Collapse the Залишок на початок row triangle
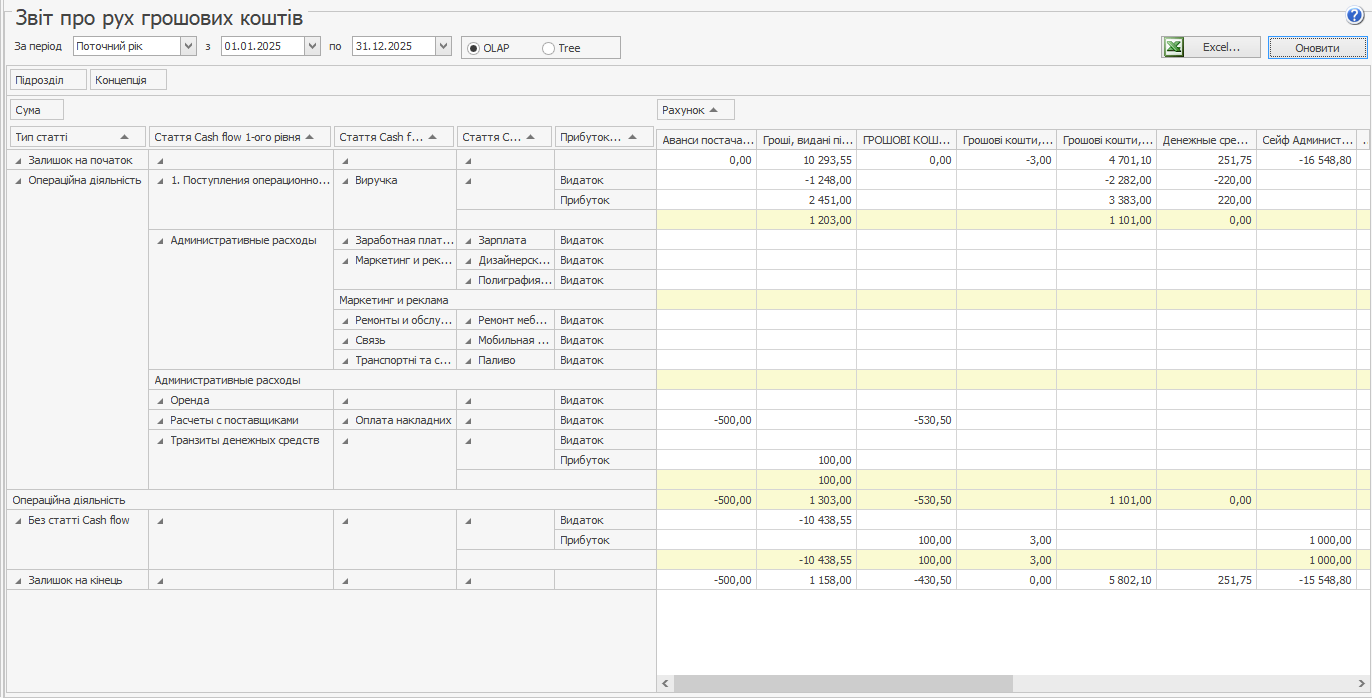 pos(19,160)
